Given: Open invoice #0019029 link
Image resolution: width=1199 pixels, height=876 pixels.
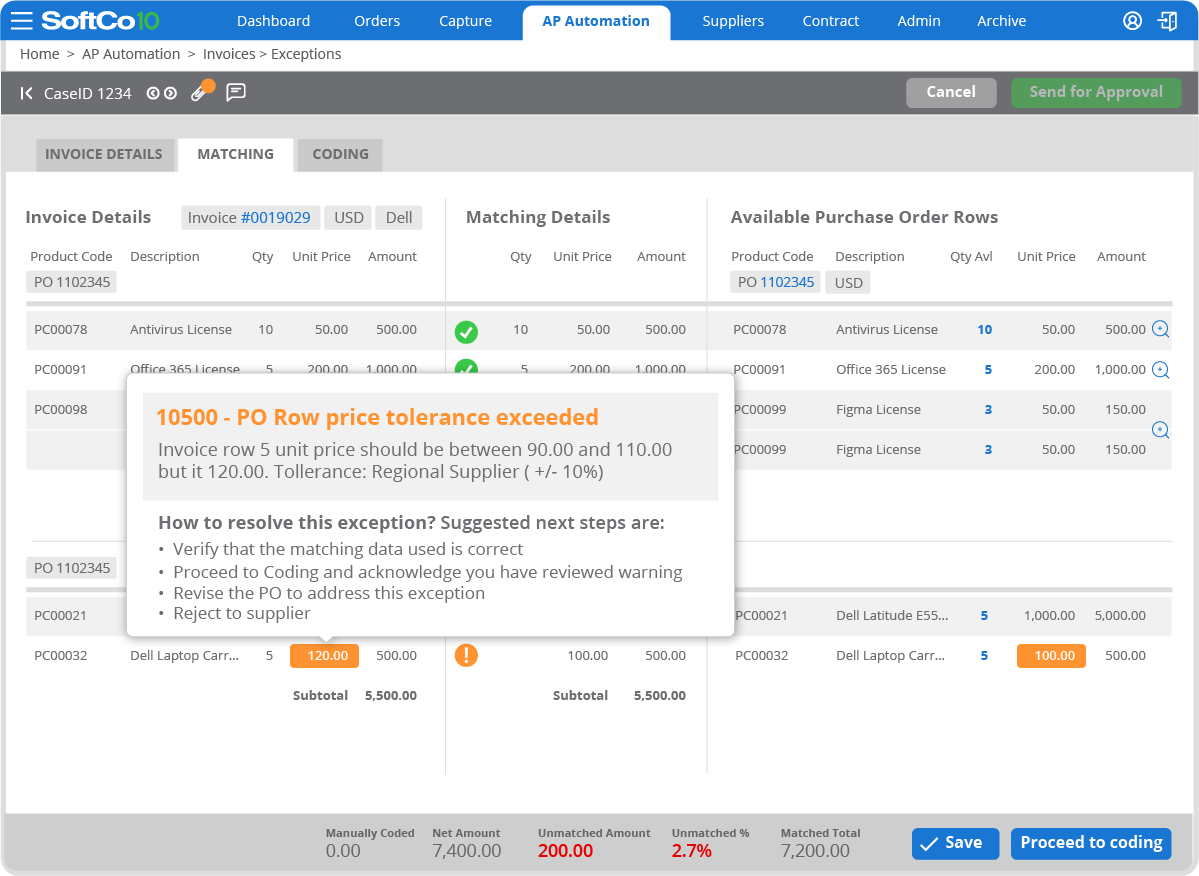Looking at the screenshot, I should click(x=275, y=217).
